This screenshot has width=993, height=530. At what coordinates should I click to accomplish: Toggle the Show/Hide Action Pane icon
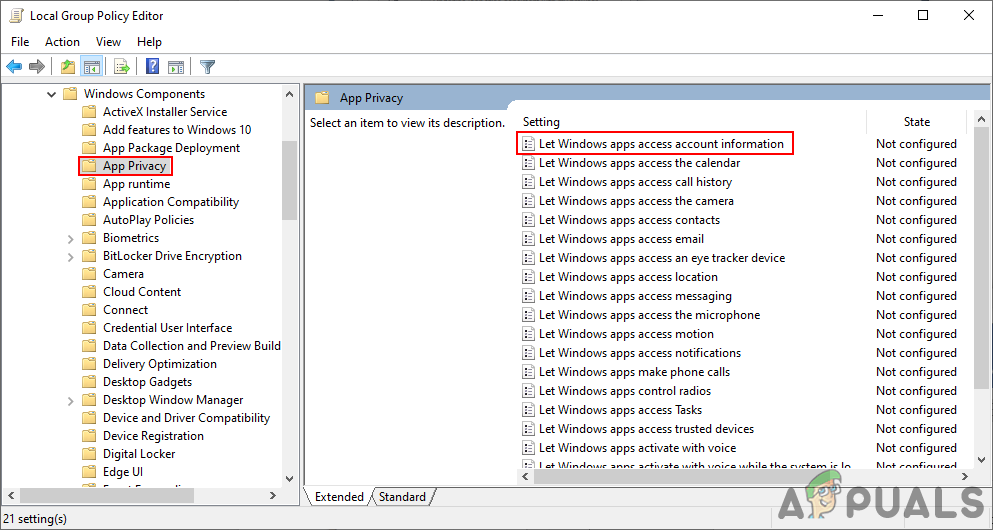176,67
